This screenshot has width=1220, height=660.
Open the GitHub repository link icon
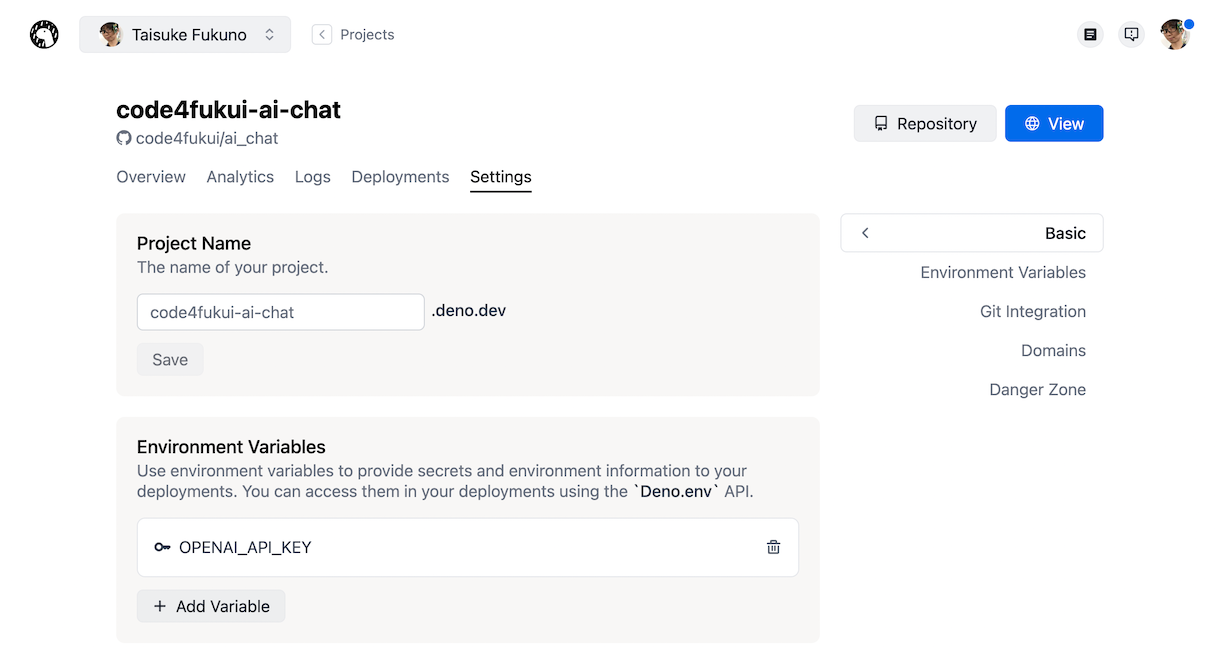[x=122, y=138]
